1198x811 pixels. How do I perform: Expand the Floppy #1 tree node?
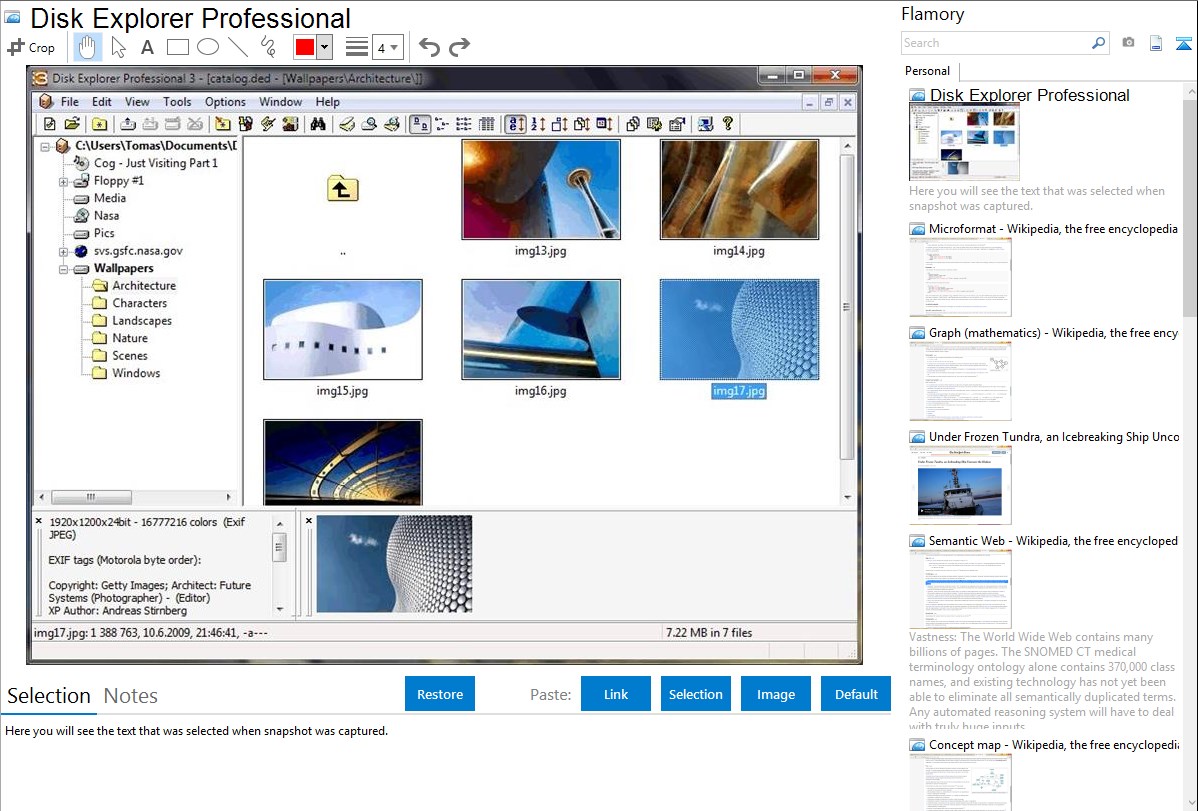tap(63, 182)
